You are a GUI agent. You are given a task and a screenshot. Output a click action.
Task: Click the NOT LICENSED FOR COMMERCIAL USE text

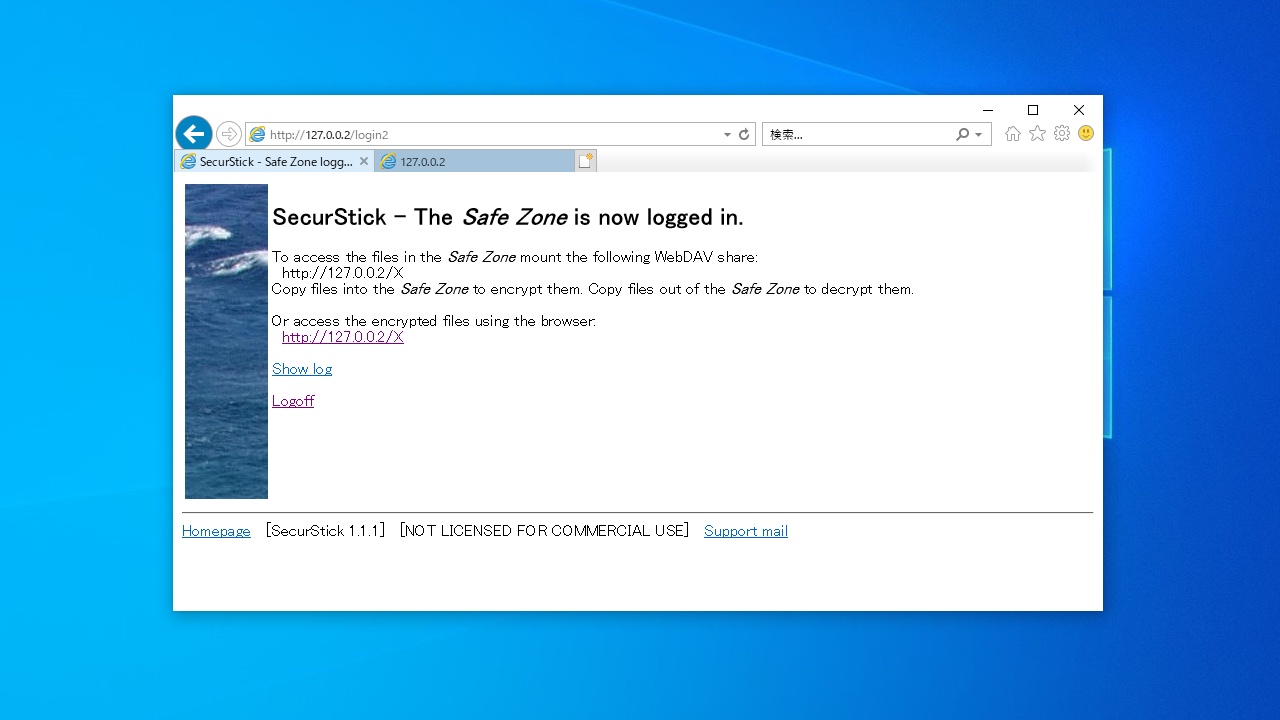click(x=544, y=531)
